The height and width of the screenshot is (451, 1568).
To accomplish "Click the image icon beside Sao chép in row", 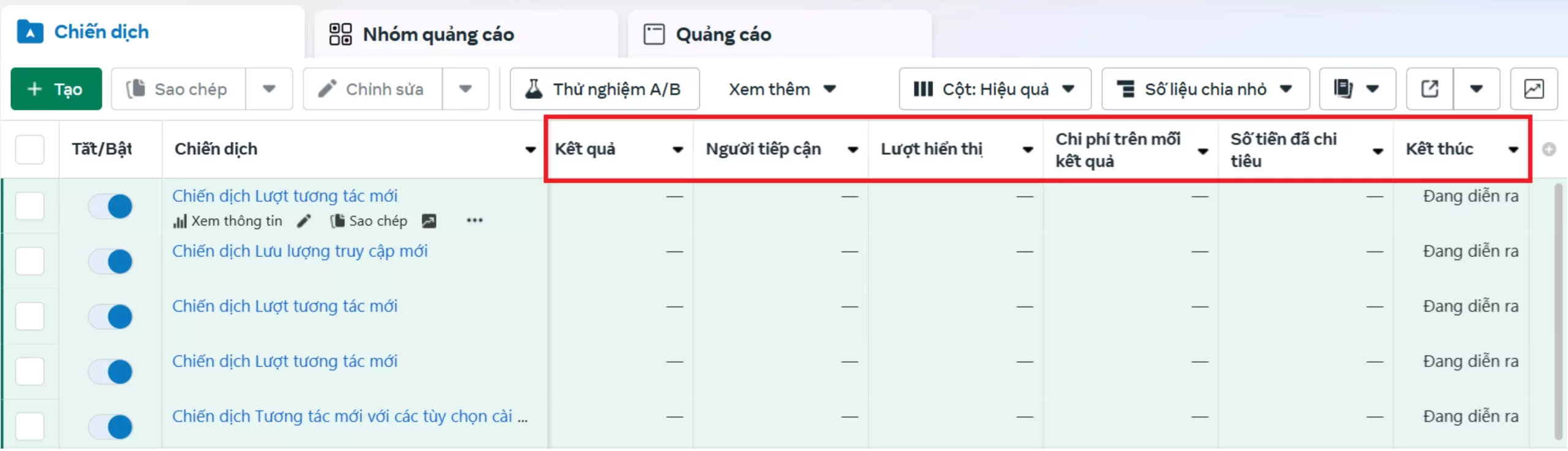I will point(429,221).
